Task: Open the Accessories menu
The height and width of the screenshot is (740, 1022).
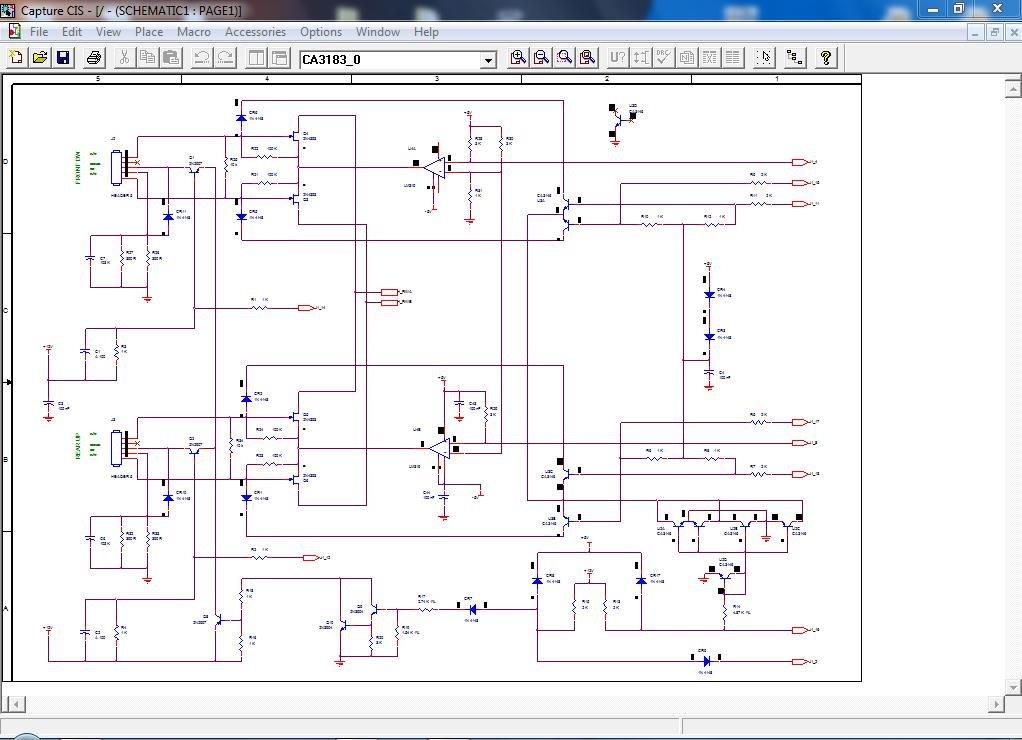Action: pos(256,32)
